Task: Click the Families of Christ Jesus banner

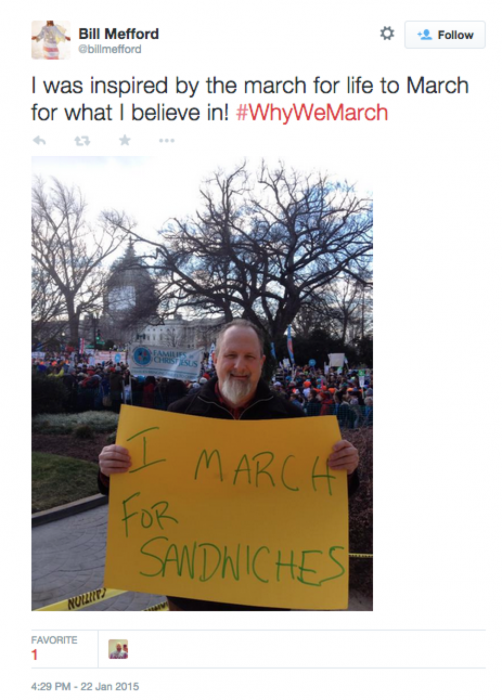Action: click(166, 360)
